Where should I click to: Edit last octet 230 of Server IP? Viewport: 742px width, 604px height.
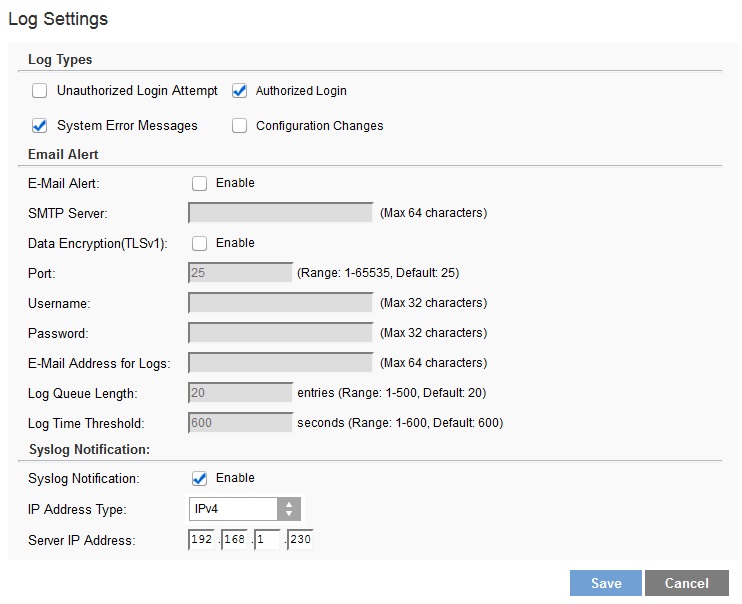300,540
